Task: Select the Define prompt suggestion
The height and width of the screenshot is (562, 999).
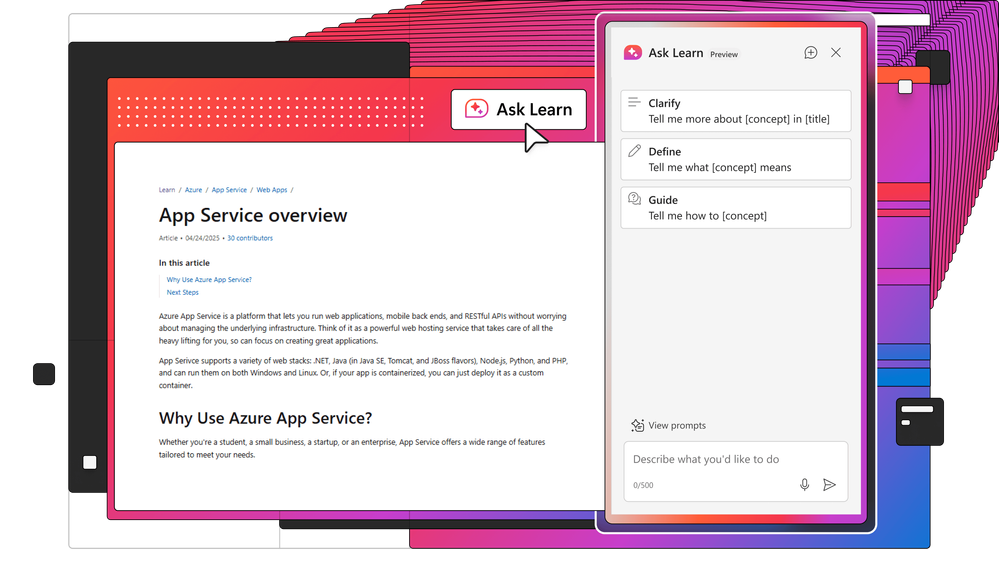Action: pos(736,159)
